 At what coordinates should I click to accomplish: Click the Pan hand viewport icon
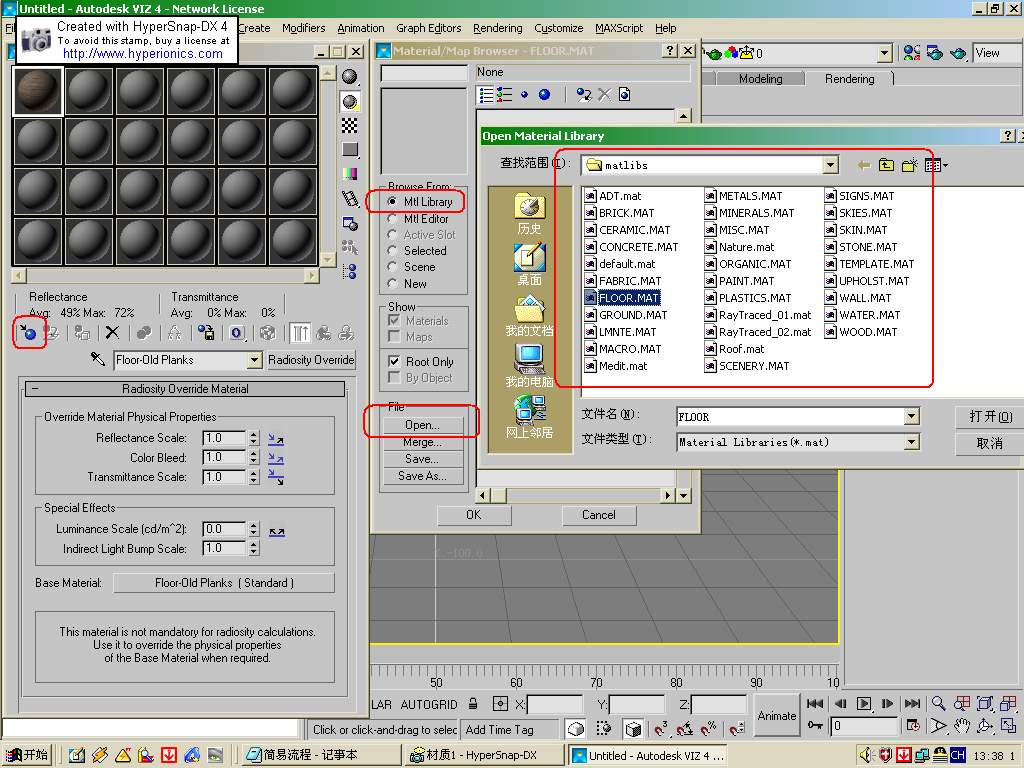(962, 726)
